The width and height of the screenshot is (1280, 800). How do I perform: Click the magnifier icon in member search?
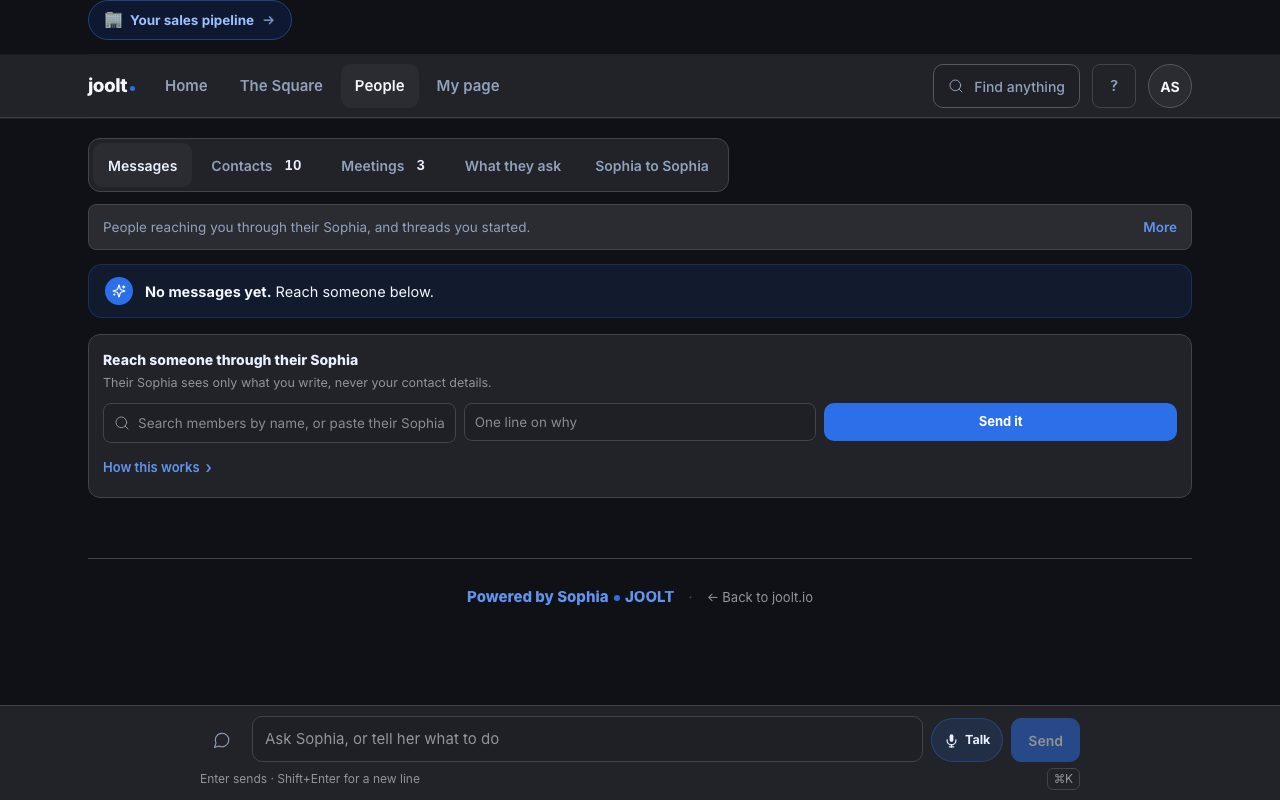point(122,423)
